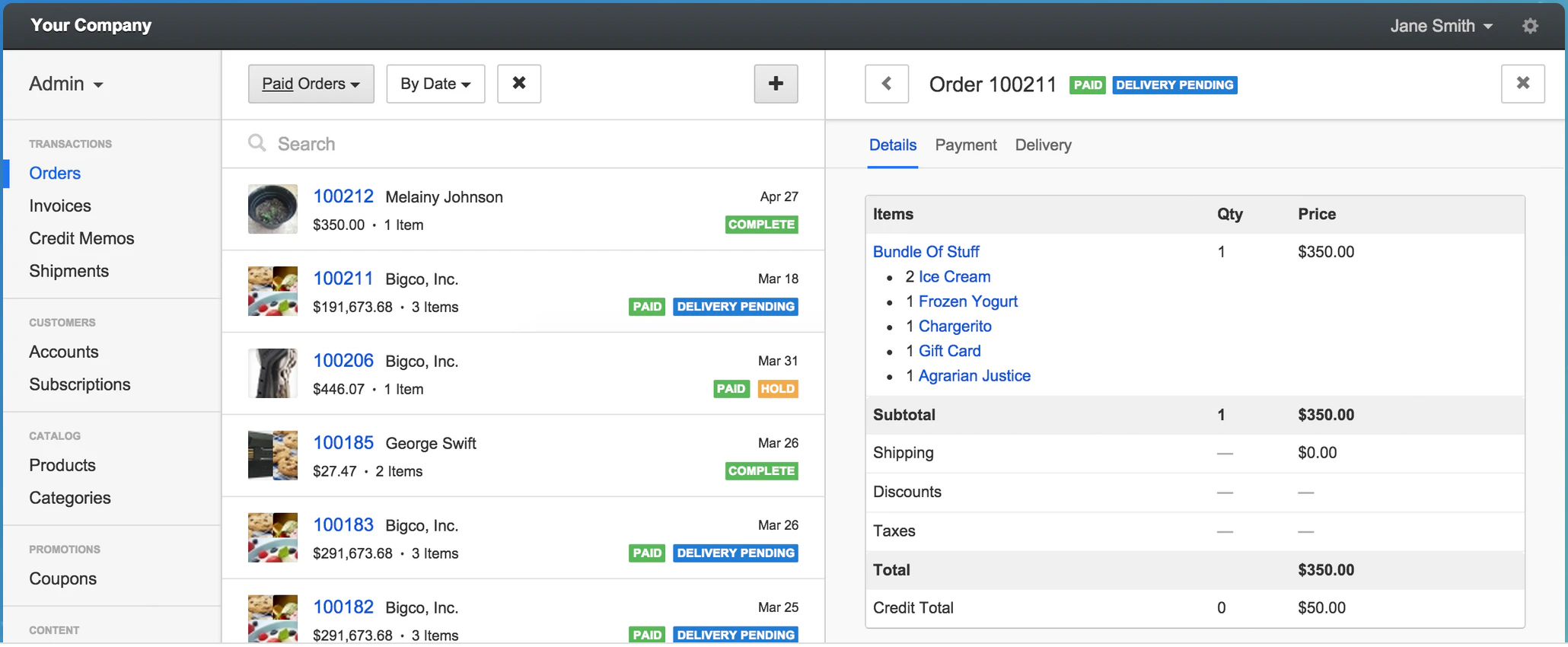Click the search magnifier icon
Viewport: 1568px width, 647px height.
[x=257, y=143]
